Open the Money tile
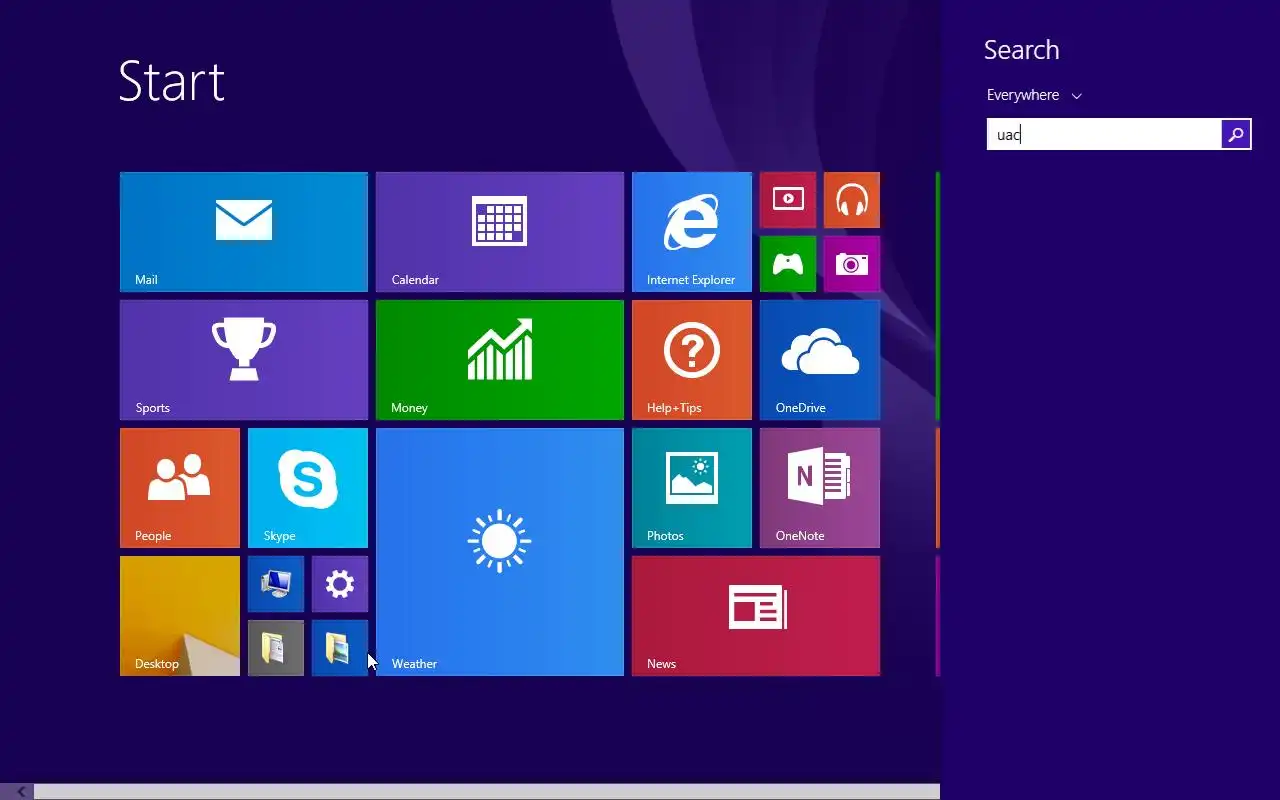Viewport: 1280px width, 800px height. tap(500, 360)
